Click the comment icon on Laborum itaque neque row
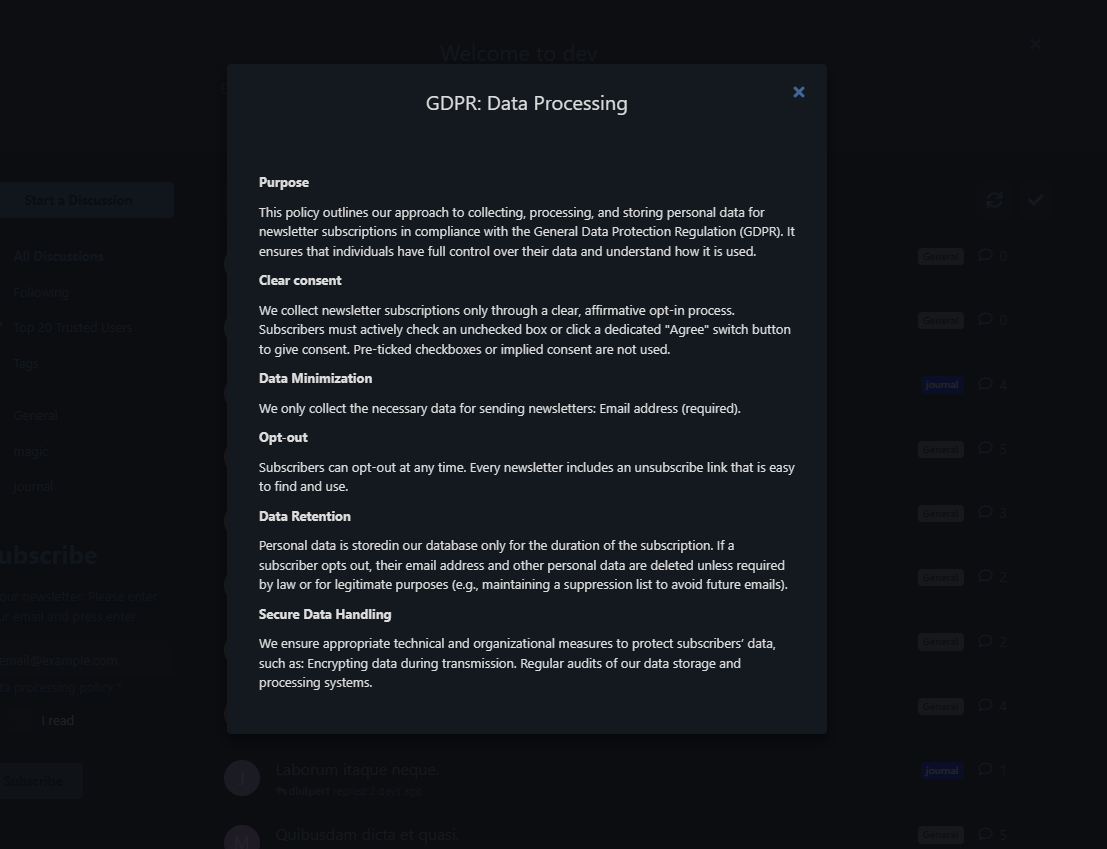The height and width of the screenshot is (849, 1107). [x=986, y=770]
